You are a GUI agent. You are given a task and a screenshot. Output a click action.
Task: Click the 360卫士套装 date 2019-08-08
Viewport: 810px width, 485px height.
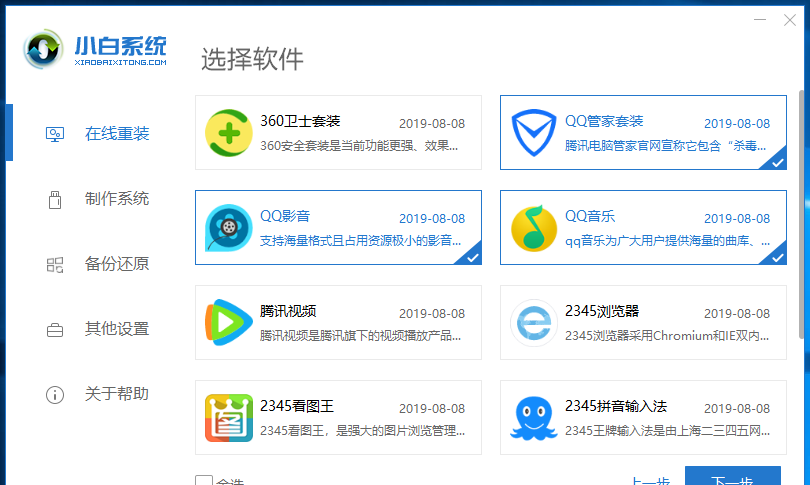(432, 124)
